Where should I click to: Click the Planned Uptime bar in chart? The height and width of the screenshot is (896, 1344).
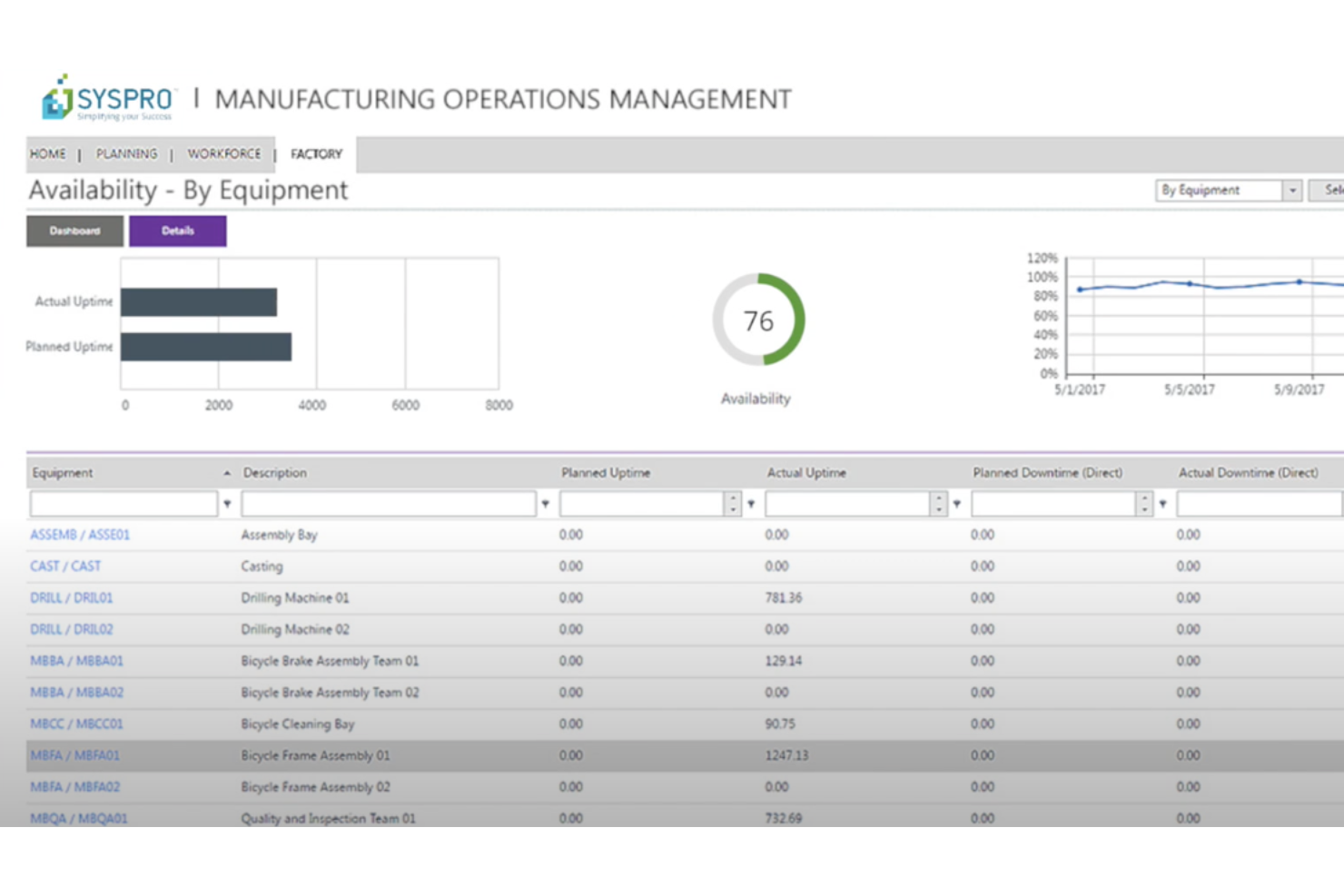(206, 347)
